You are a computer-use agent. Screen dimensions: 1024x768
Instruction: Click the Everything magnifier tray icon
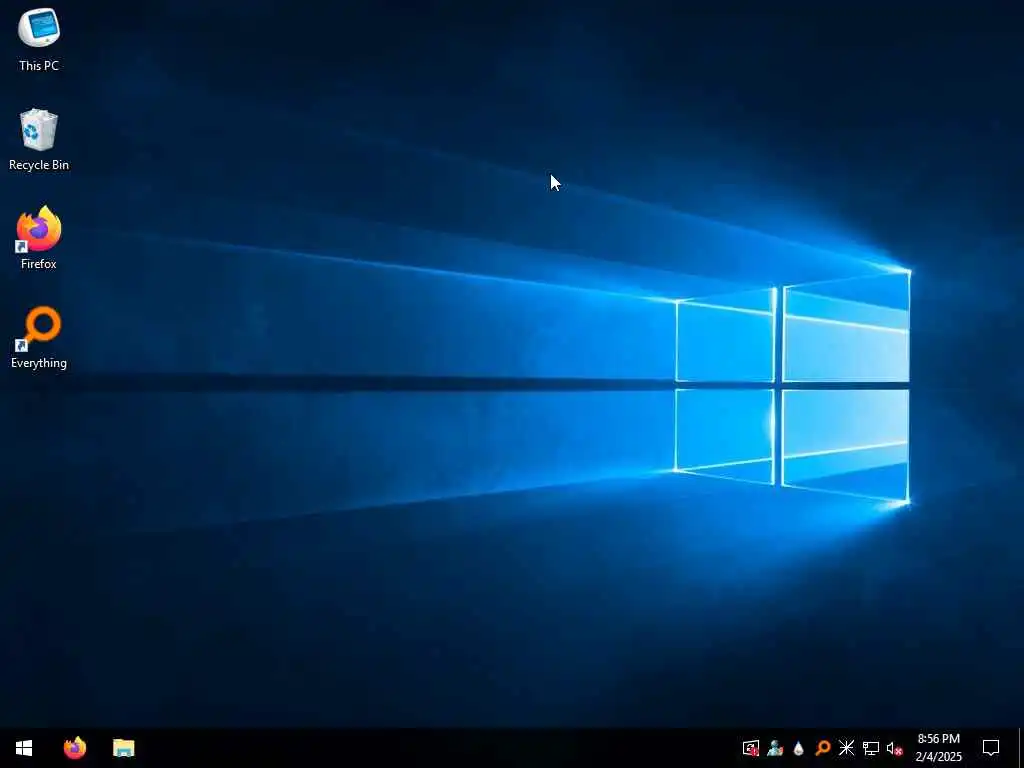(823, 748)
